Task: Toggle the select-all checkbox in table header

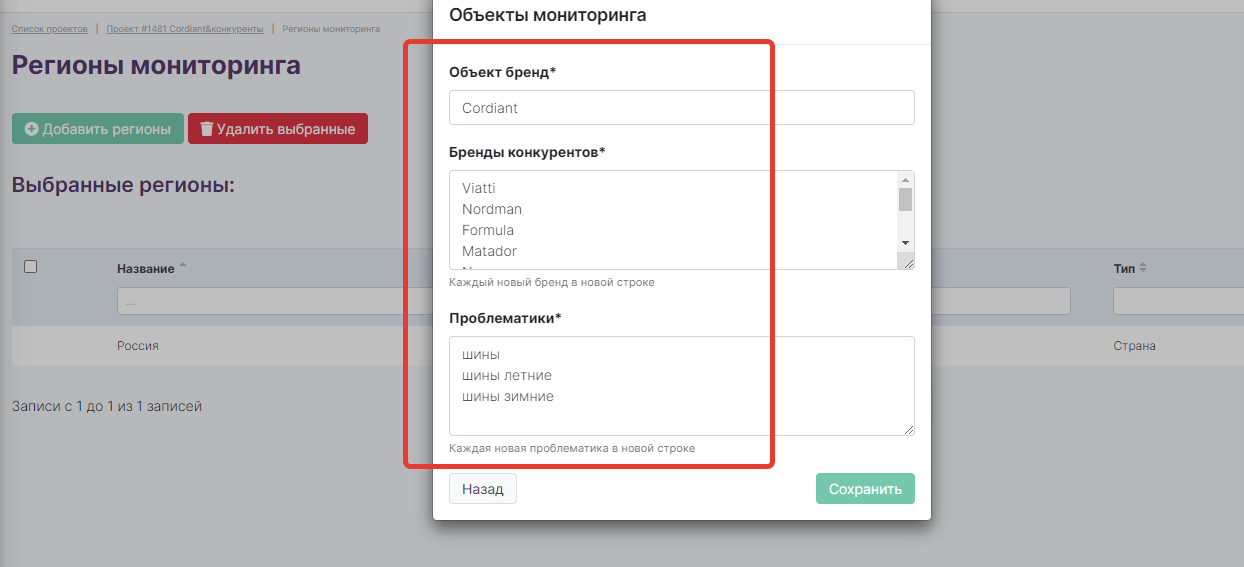Action: (30, 266)
